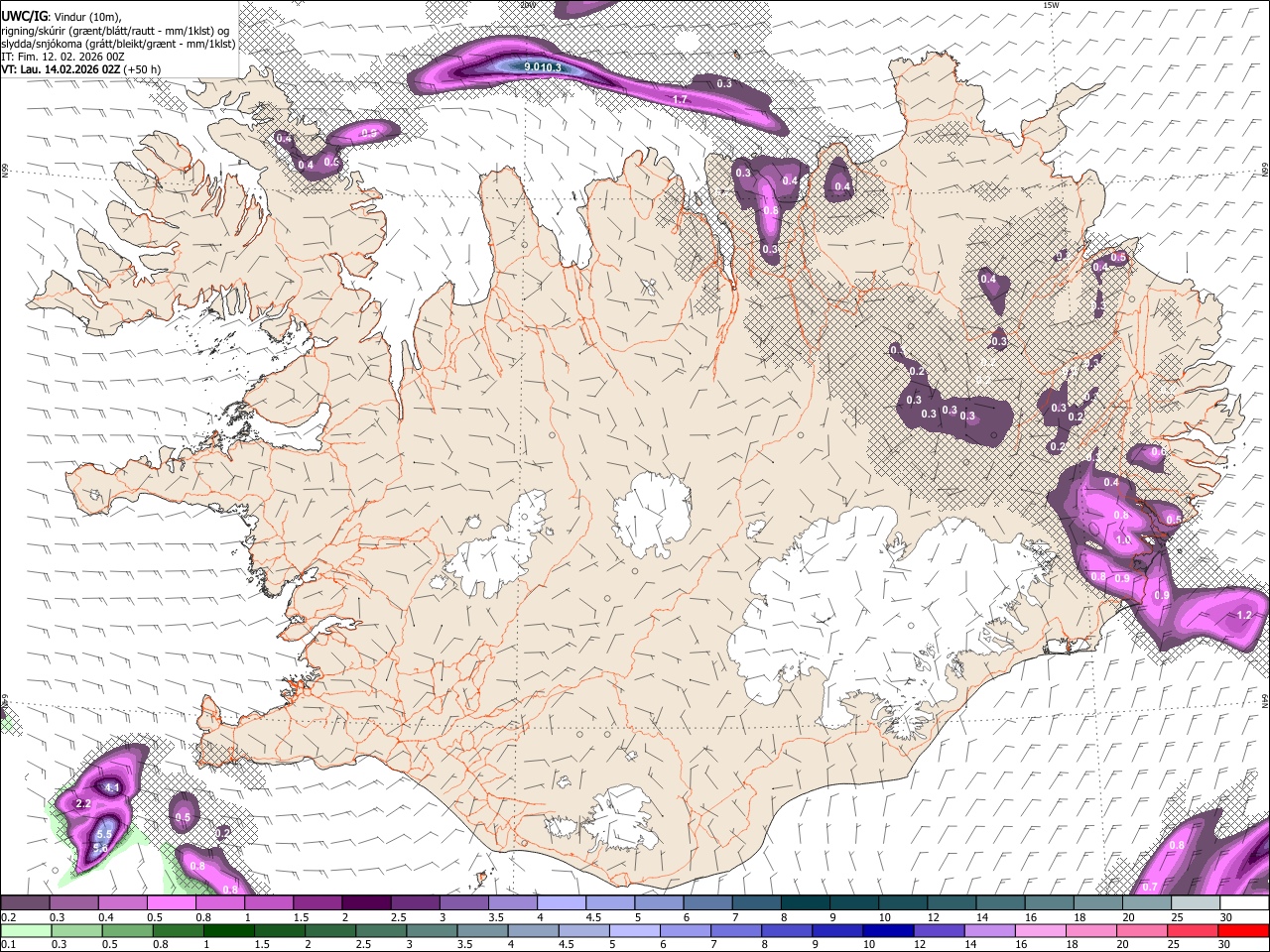Pick the top legend swatch starting at 0.5
The height and width of the screenshot is (952, 1270).
point(171,903)
